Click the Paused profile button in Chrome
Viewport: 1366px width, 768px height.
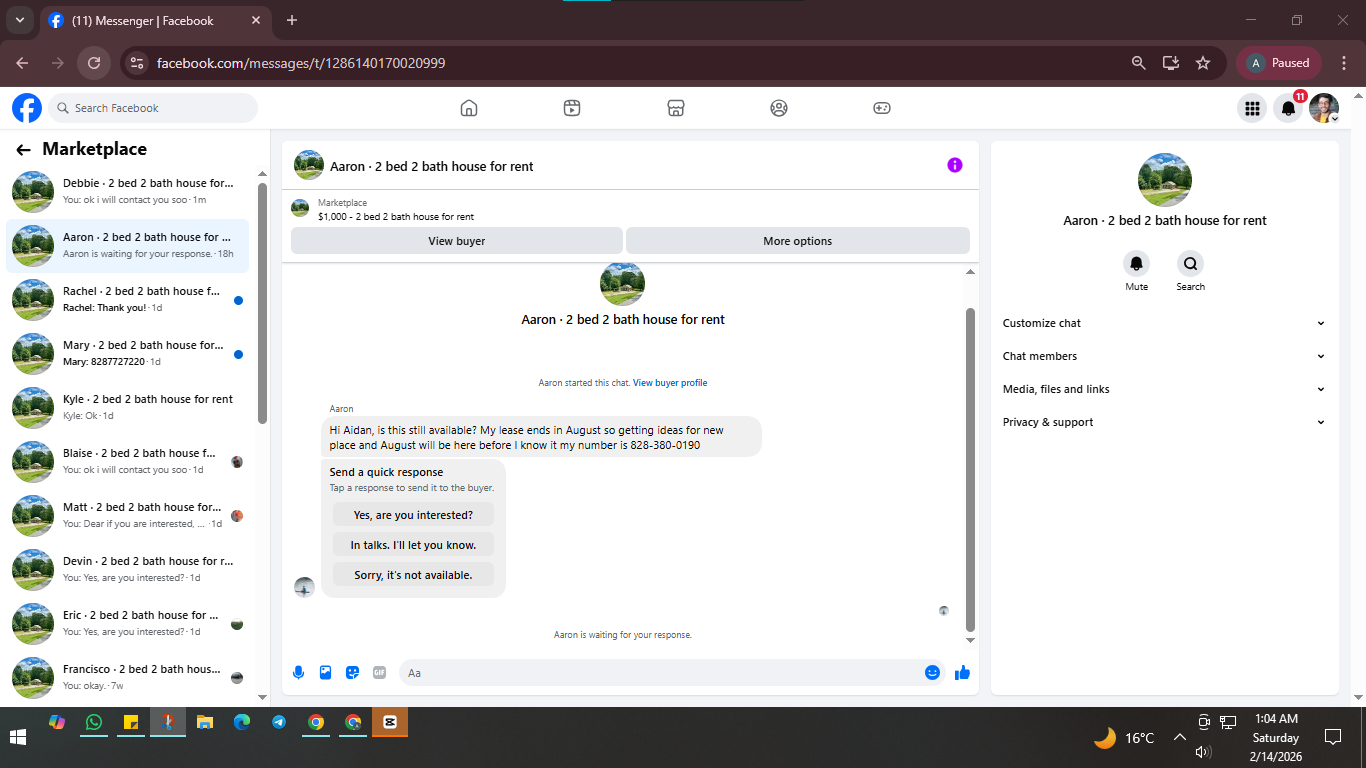point(1279,63)
